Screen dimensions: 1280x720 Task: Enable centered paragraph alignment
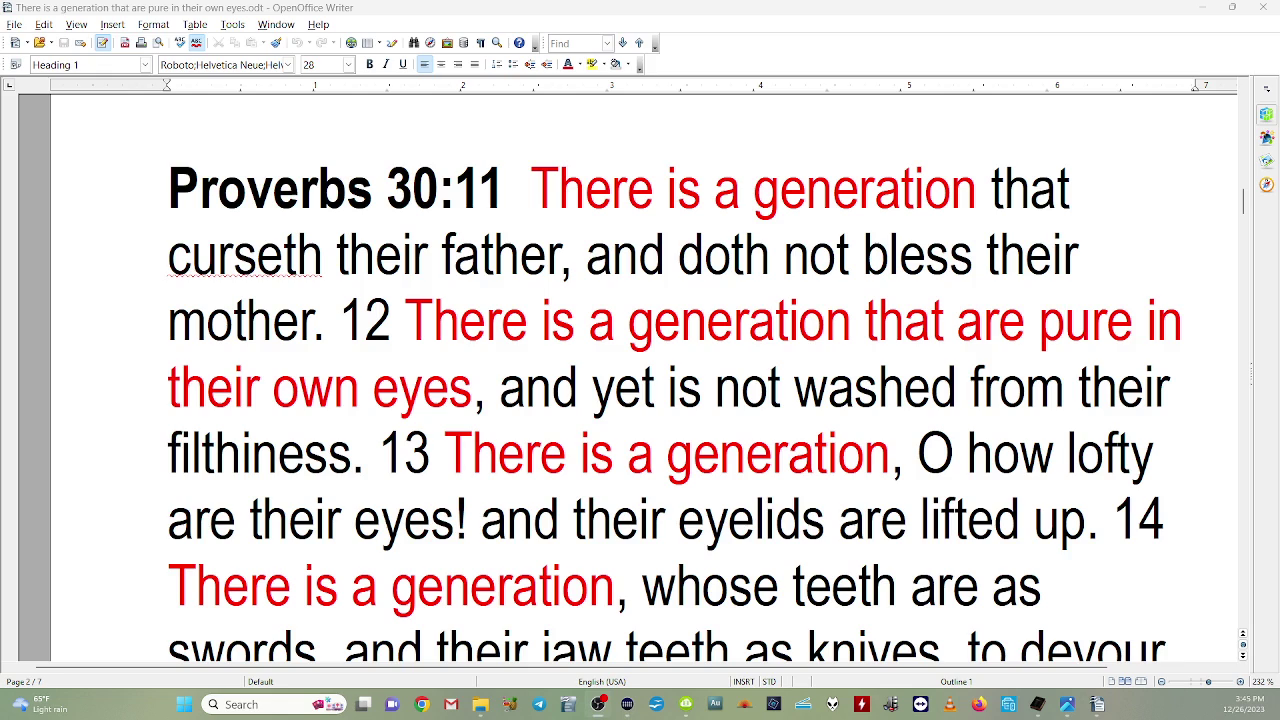coord(440,64)
